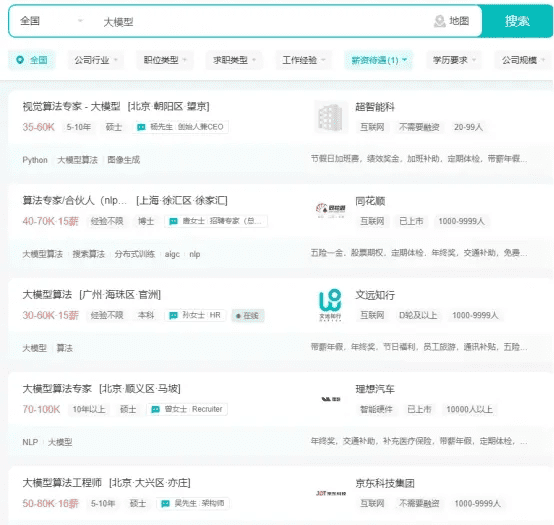Click the 博士 education tag
Viewport: 554px width, 525px height.
146,221
